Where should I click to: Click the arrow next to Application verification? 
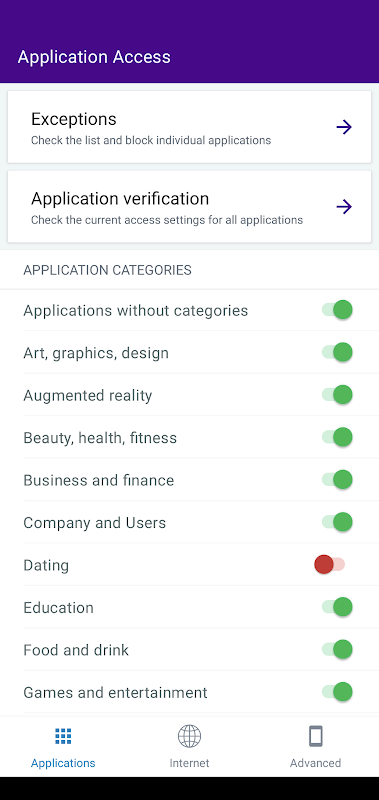(x=344, y=207)
